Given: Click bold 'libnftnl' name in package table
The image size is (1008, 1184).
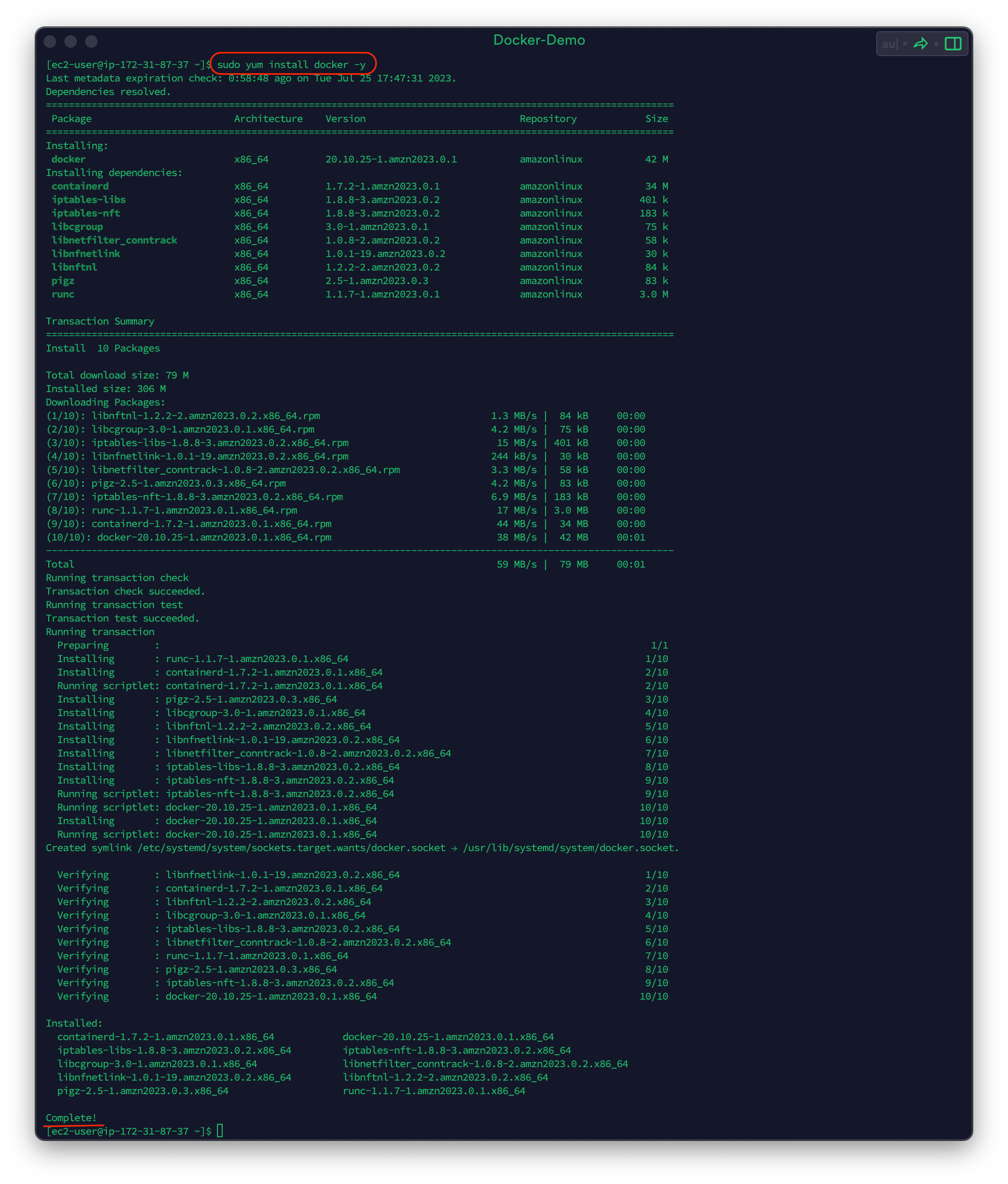Looking at the screenshot, I should pyautogui.click(x=74, y=267).
